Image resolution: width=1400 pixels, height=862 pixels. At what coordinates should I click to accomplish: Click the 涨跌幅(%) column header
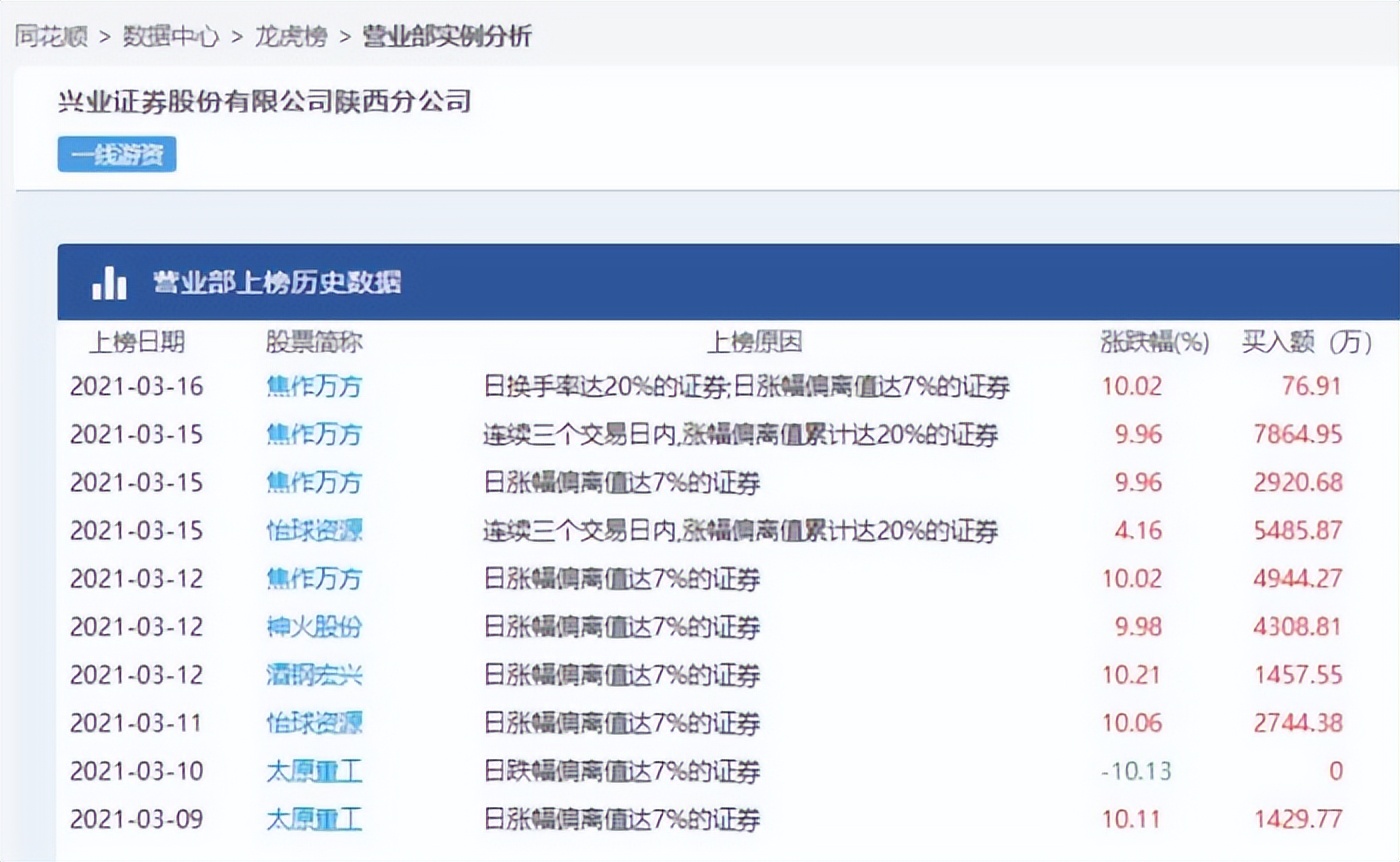tap(1154, 342)
